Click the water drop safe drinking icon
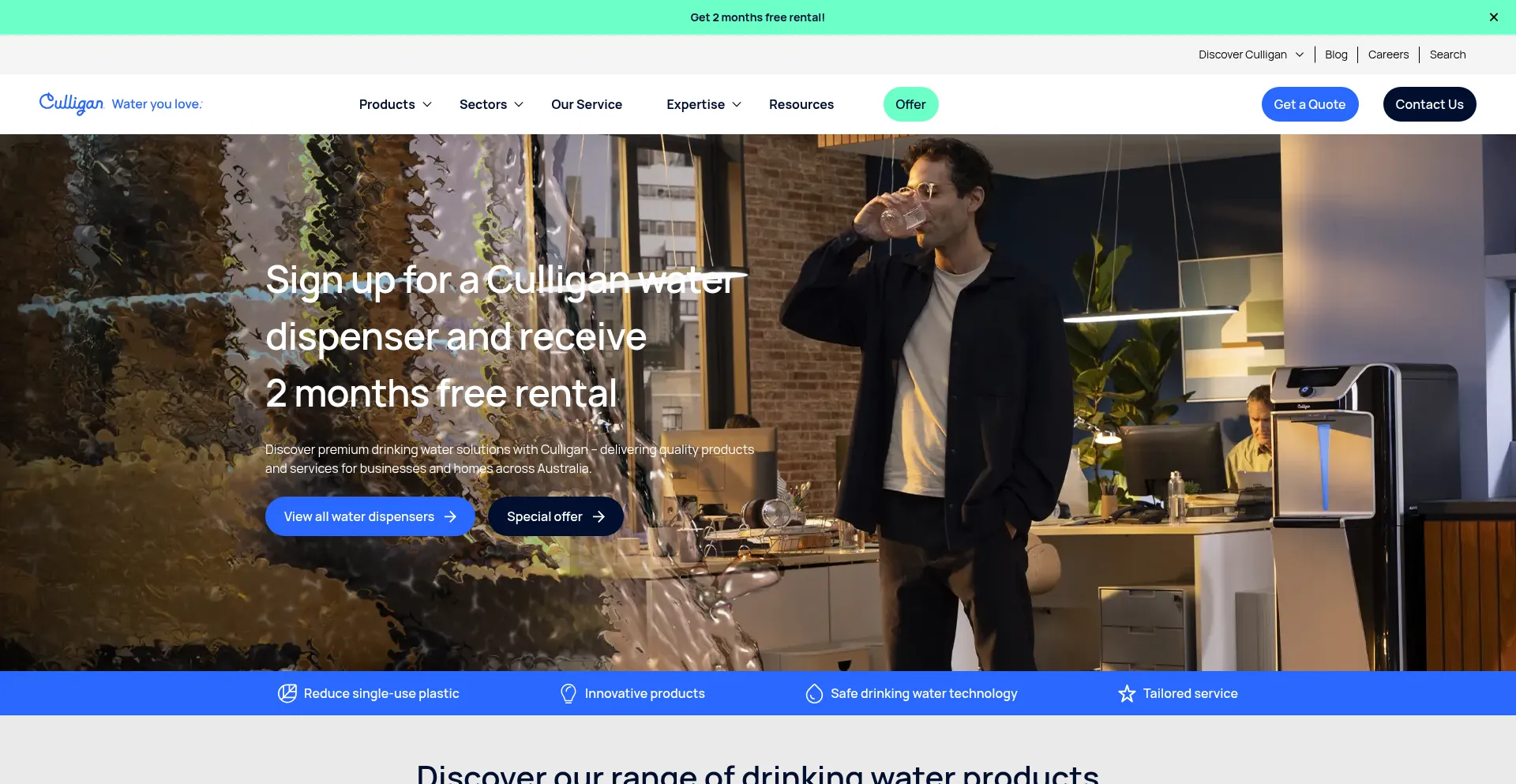Image resolution: width=1516 pixels, height=784 pixels. pyautogui.click(x=814, y=693)
